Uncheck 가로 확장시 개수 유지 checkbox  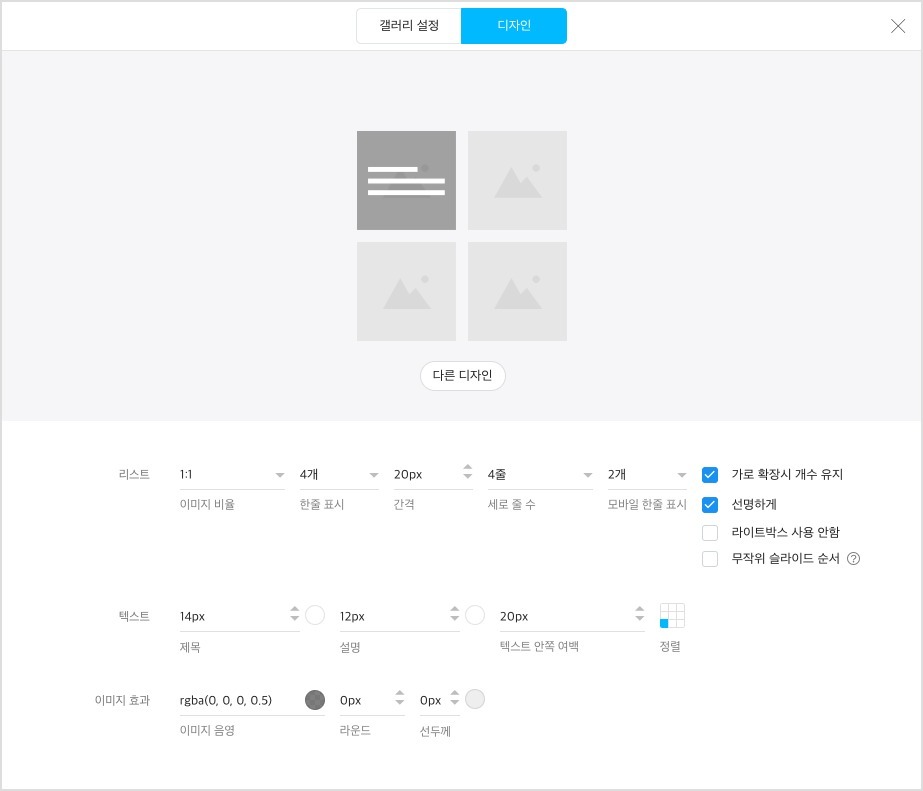point(710,474)
